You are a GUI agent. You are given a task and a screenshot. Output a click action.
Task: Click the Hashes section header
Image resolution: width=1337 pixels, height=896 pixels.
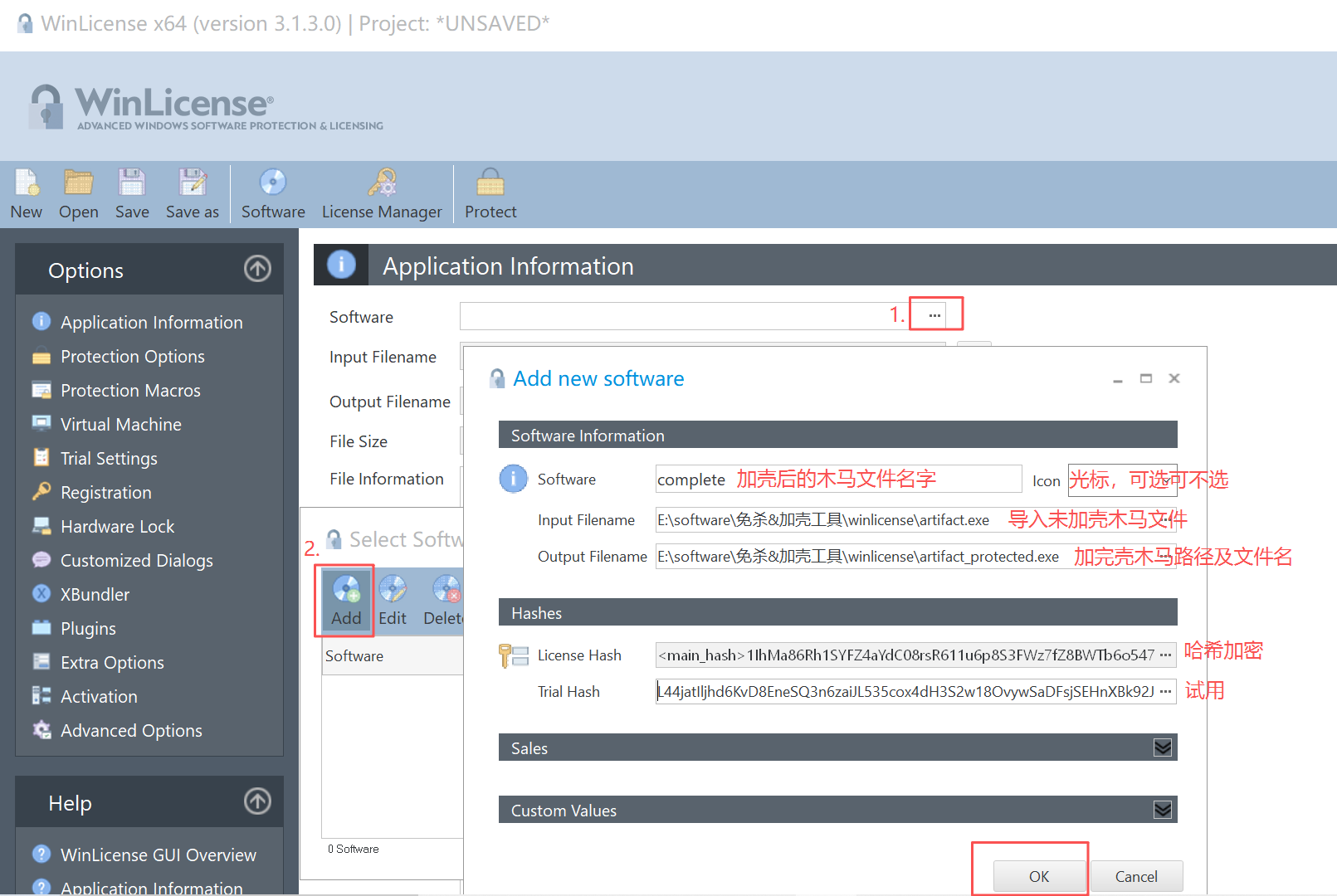[x=837, y=612]
